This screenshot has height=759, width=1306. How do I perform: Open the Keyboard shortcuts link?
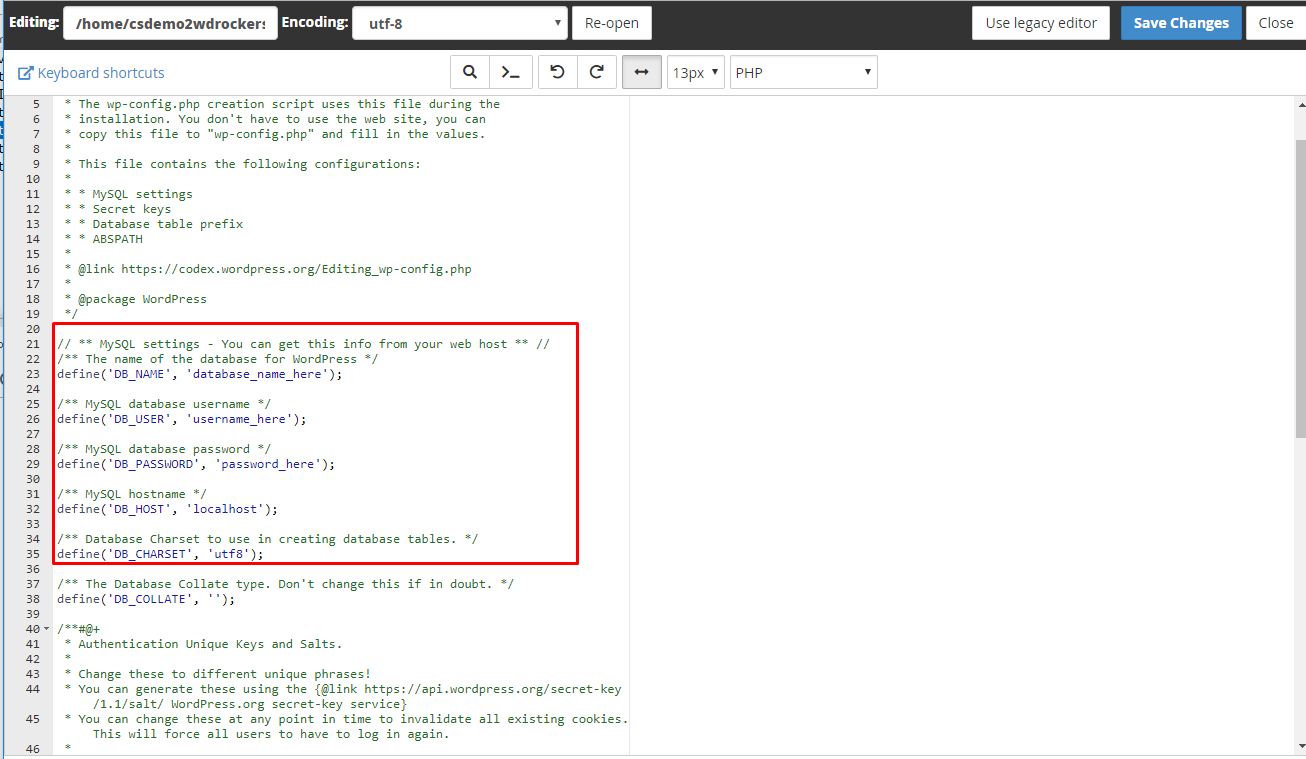pyautogui.click(x=91, y=73)
